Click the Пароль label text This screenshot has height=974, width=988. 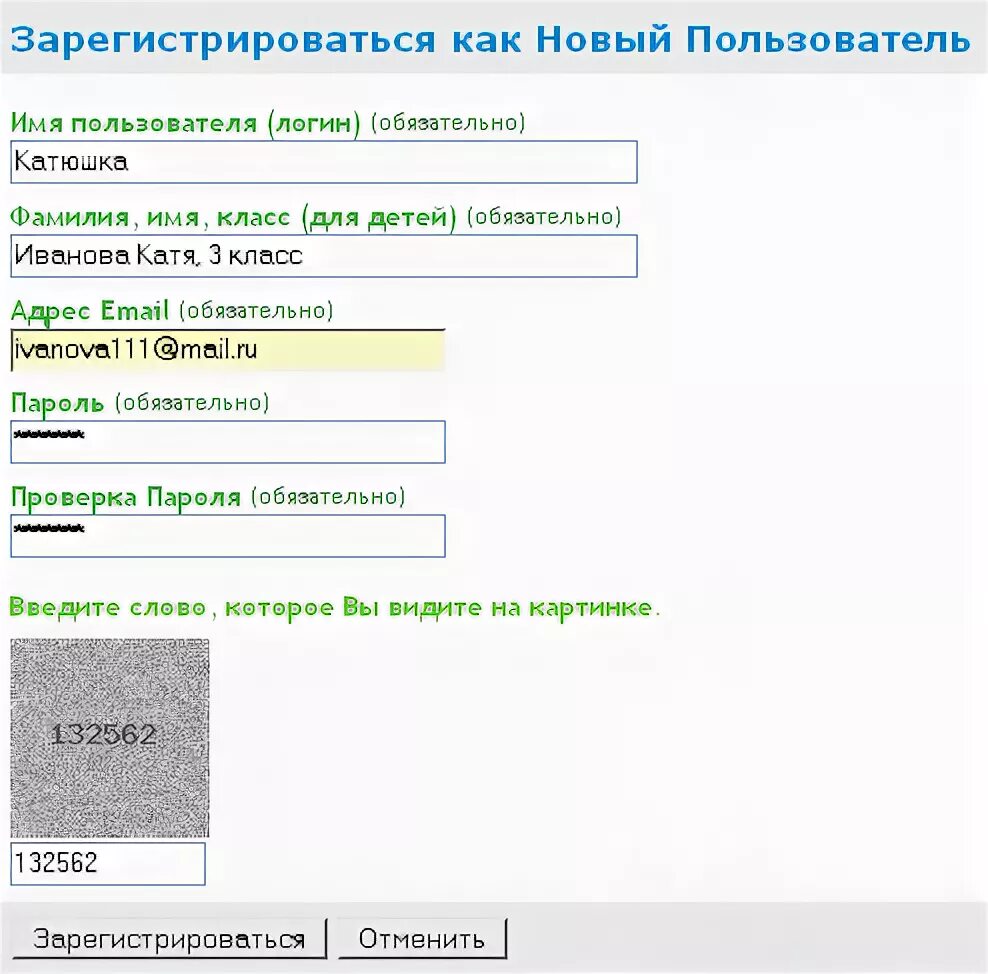[x=57, y=403]
